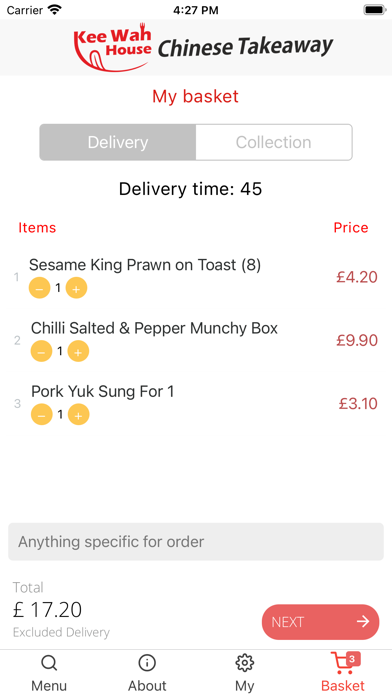This screenshot has width=392, height=696.
Task: Tap the Sesame King Prawn on Toast item name
Action: pyautogui.click(x=145, y=265)
